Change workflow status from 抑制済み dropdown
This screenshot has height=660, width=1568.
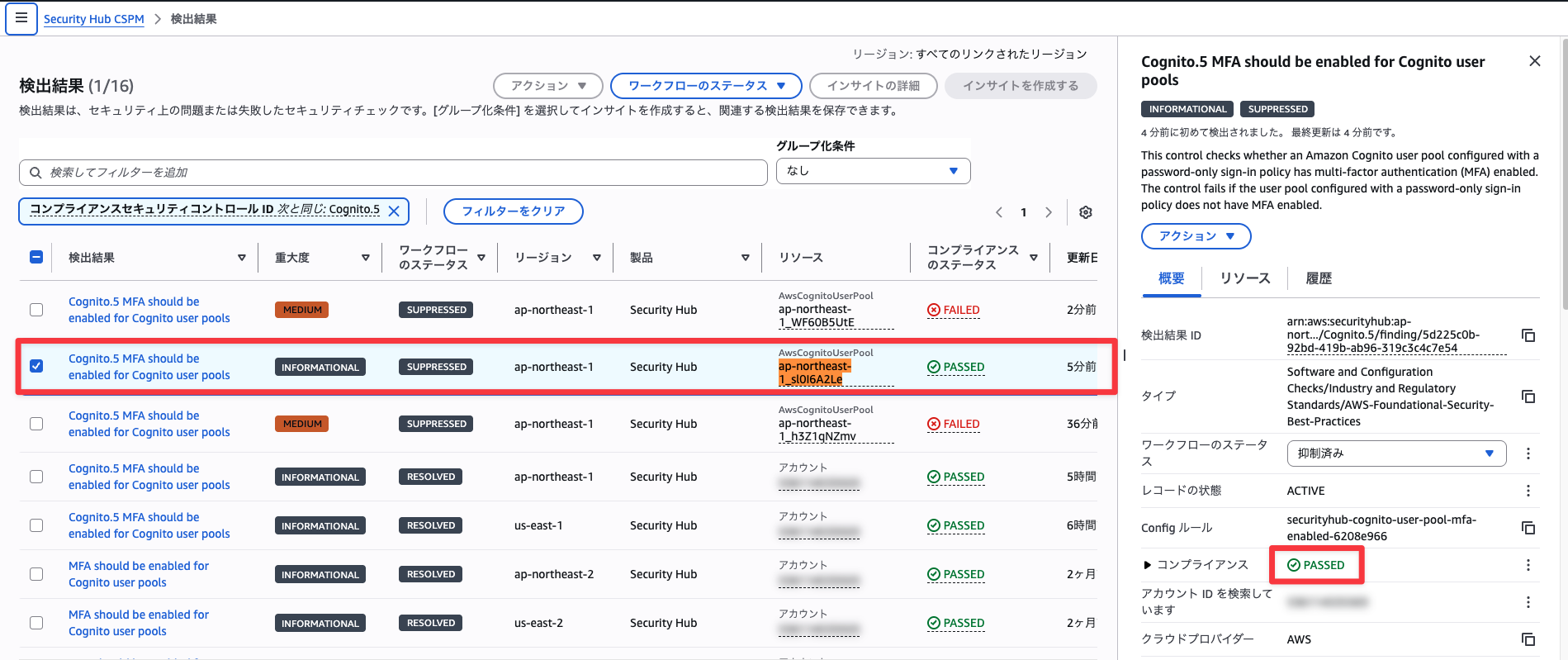pyautogui.click(x=1396, y=453)
